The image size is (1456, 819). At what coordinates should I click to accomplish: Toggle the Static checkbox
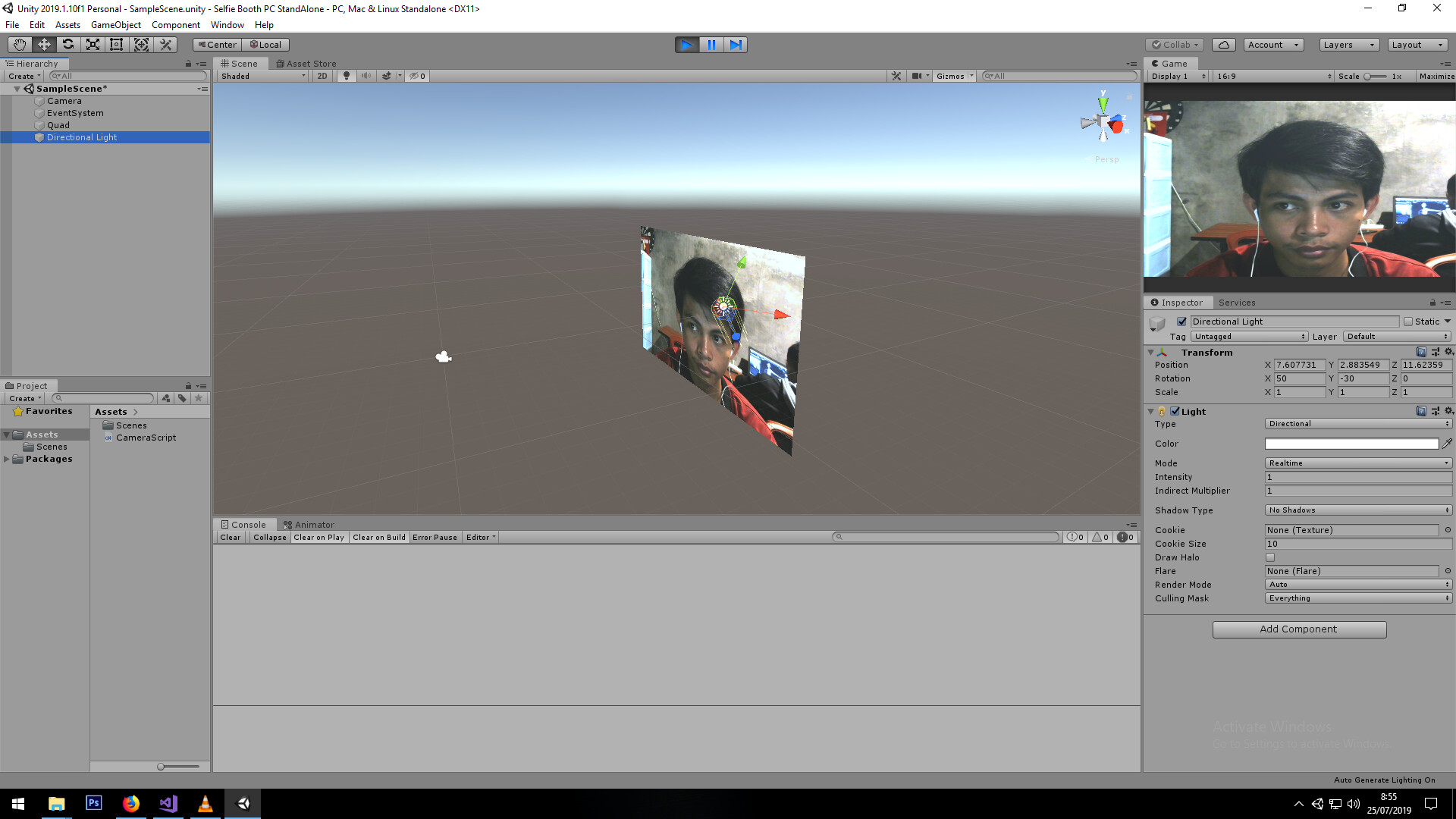1408,322
